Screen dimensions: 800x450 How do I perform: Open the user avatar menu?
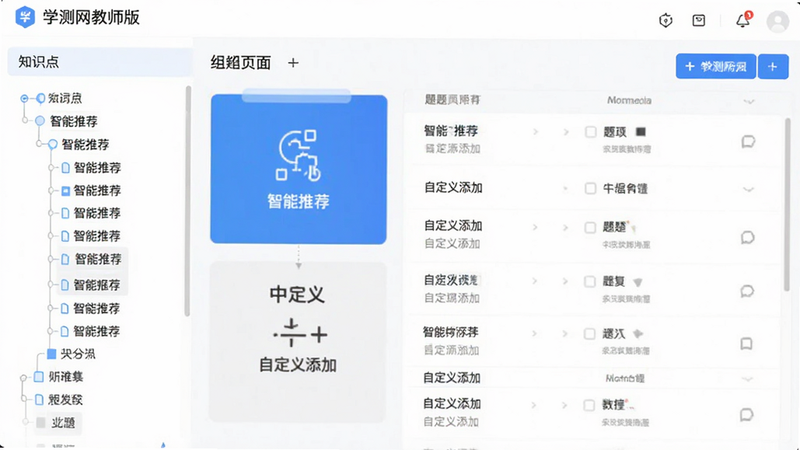click(x=778, y=22)
